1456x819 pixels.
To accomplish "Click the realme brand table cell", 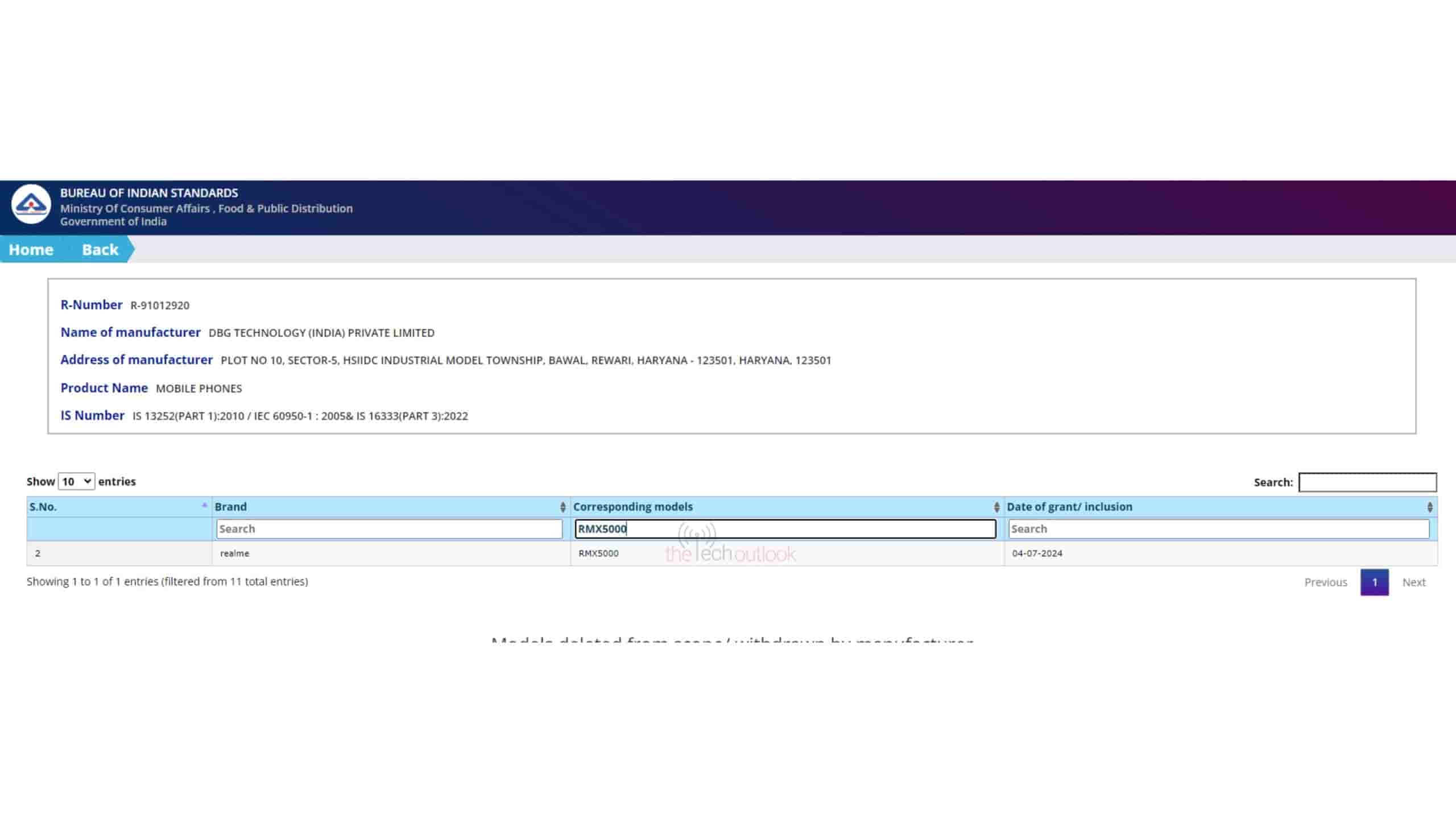I will [x=234, y=553].
